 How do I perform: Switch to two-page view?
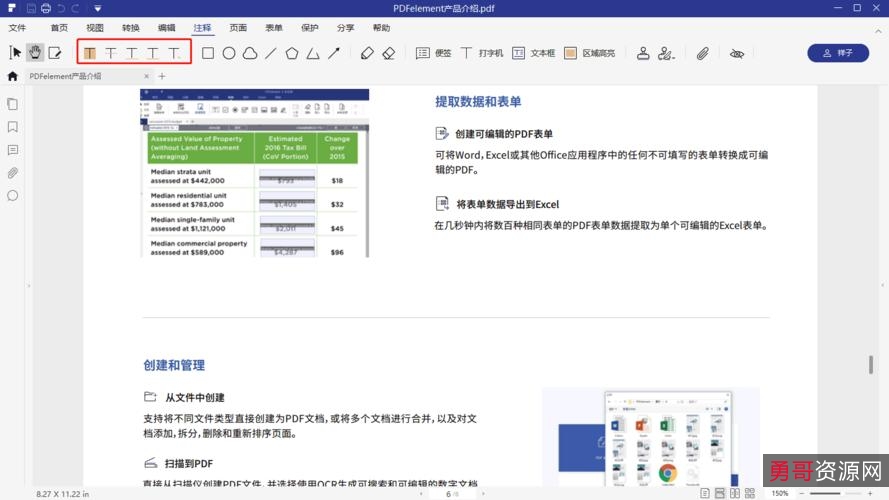[x=735, y=493]
